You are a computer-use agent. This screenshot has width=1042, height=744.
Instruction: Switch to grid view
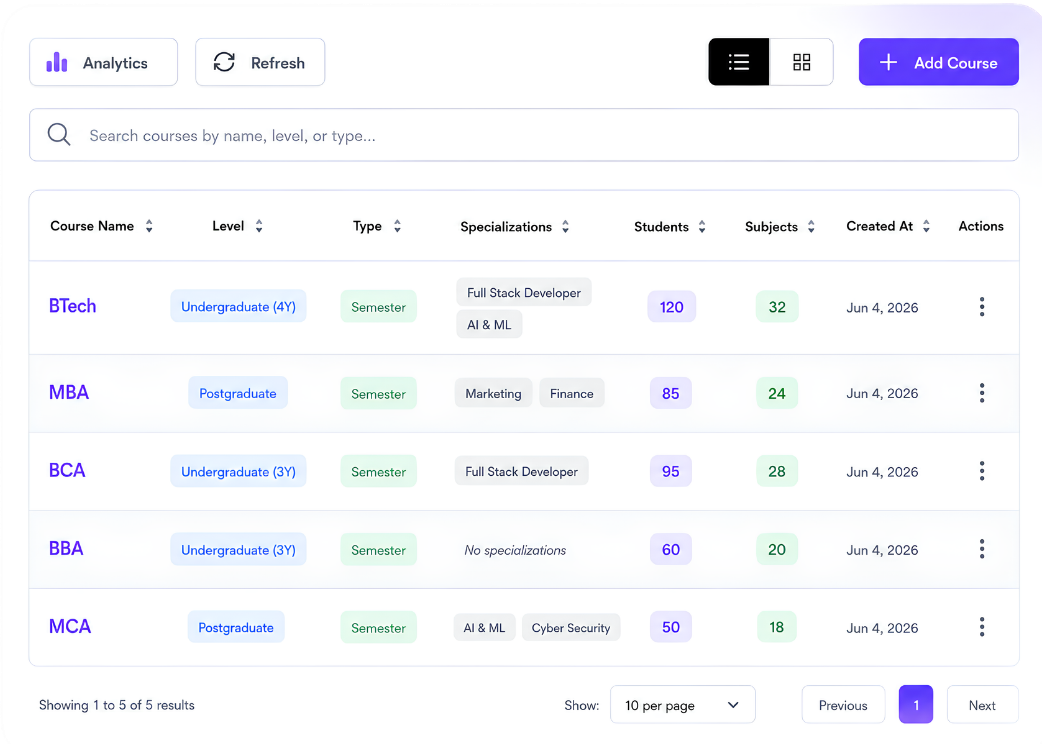tap(801, 62)
